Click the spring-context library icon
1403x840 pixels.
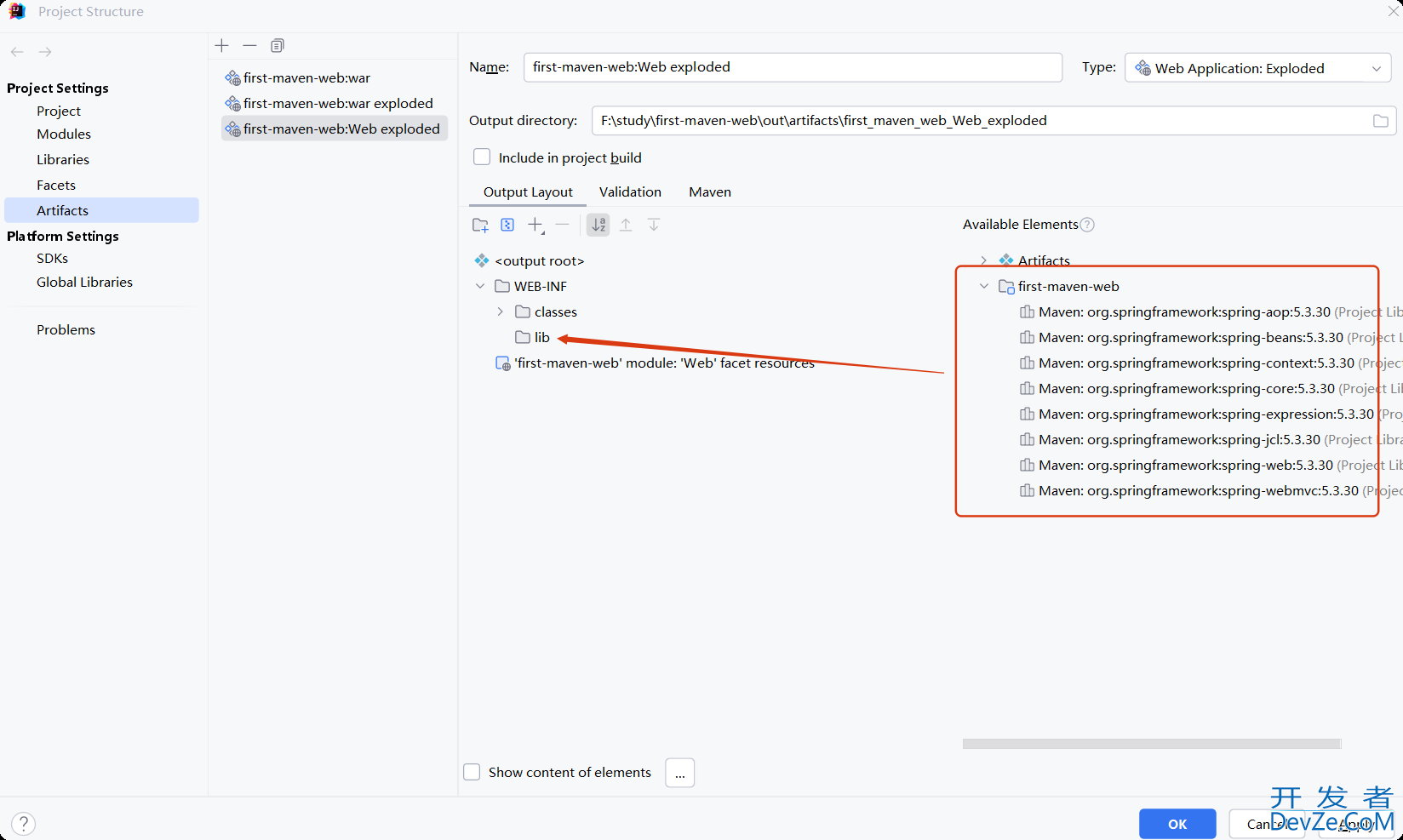pos(1028,363)
